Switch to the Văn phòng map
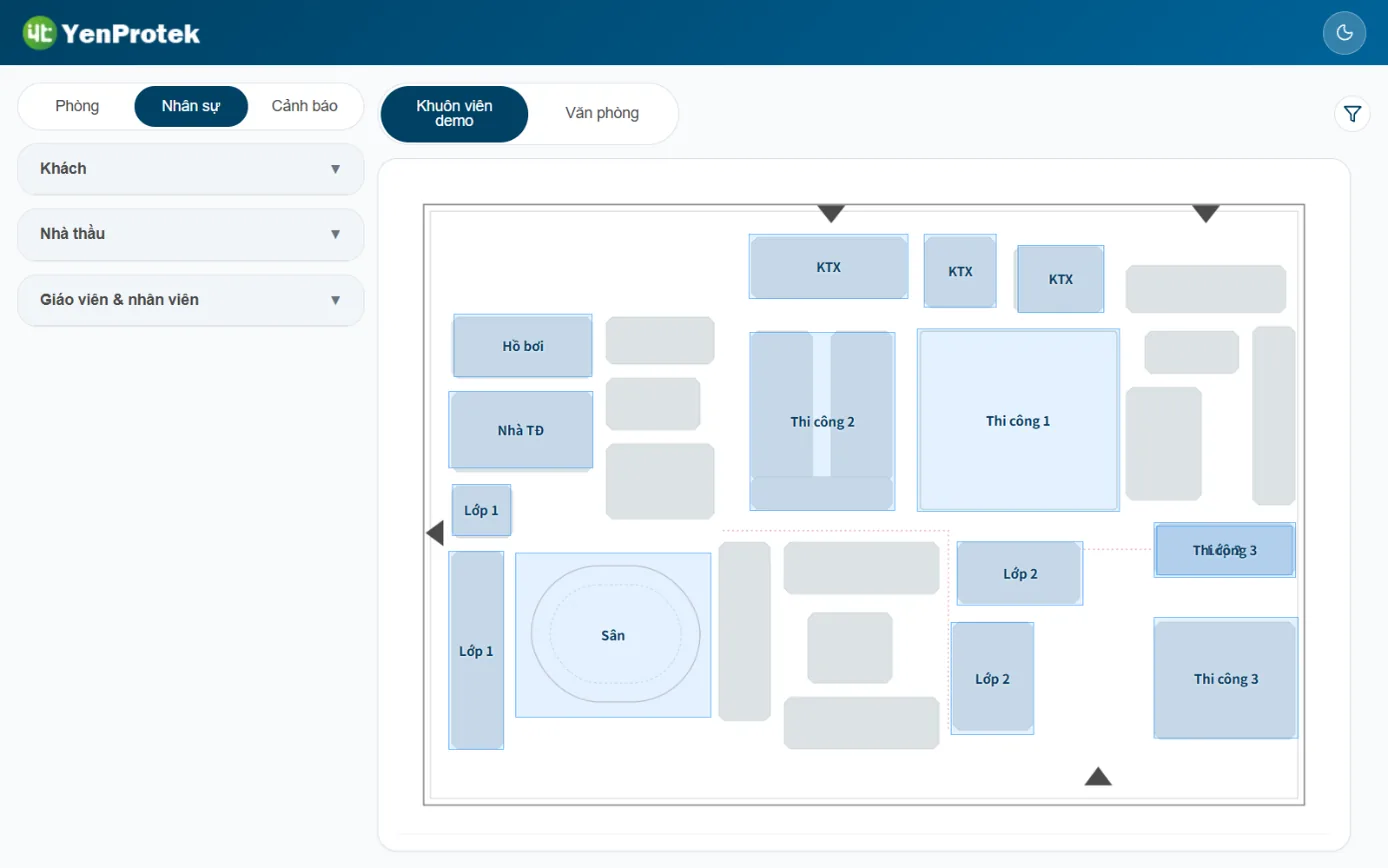The image size is (1388, 868). click(x=602, y=114)
